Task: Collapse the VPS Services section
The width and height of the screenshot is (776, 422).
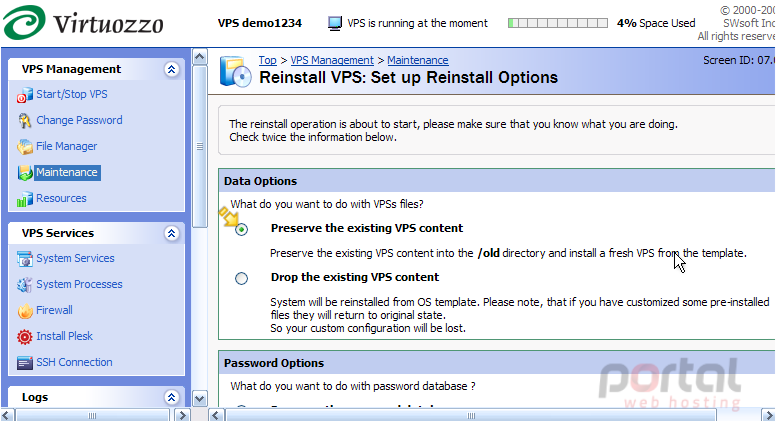Action: pyautogui.click(x=171, y=234)
